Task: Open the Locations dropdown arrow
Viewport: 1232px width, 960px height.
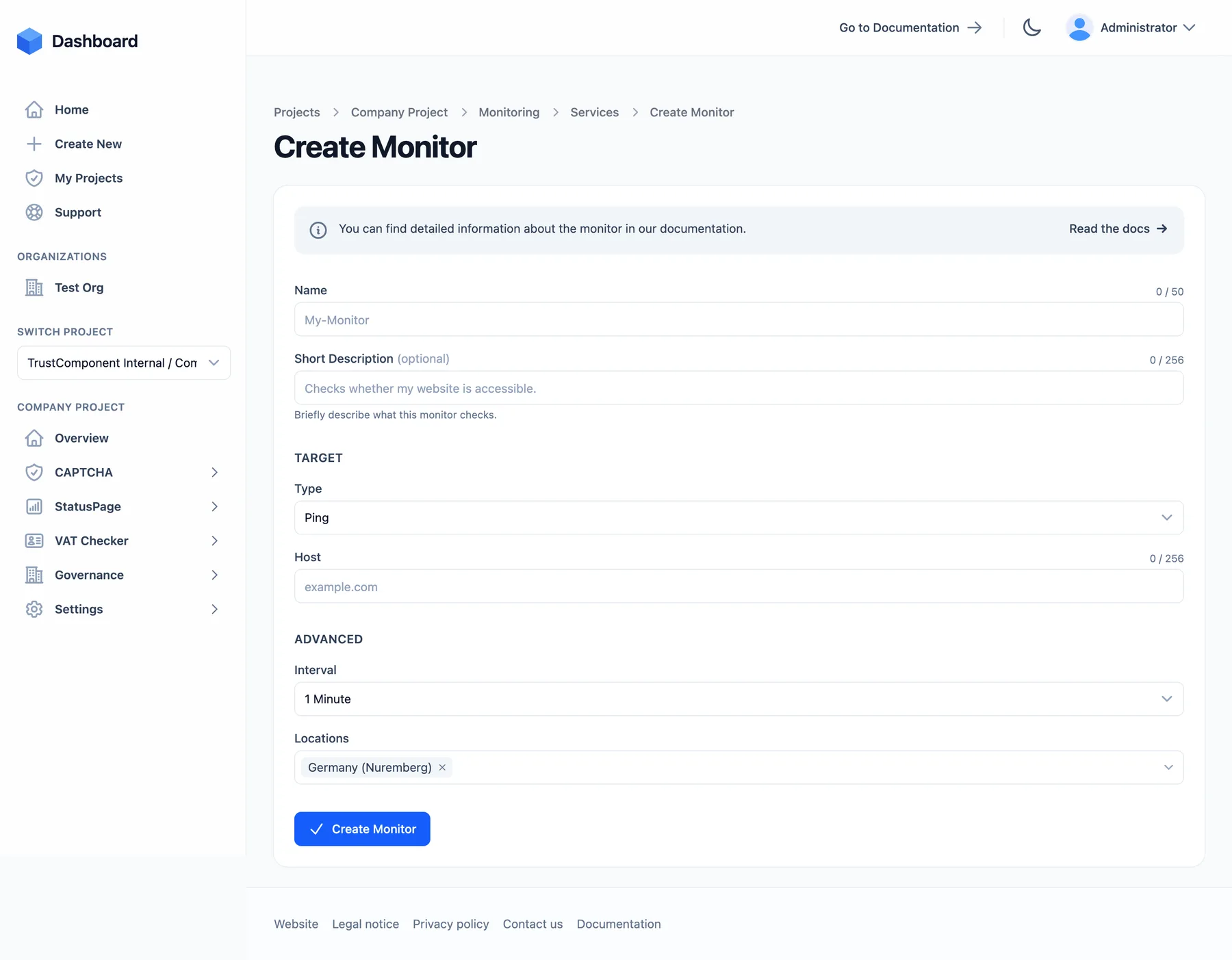Action: coord(1168,768)
